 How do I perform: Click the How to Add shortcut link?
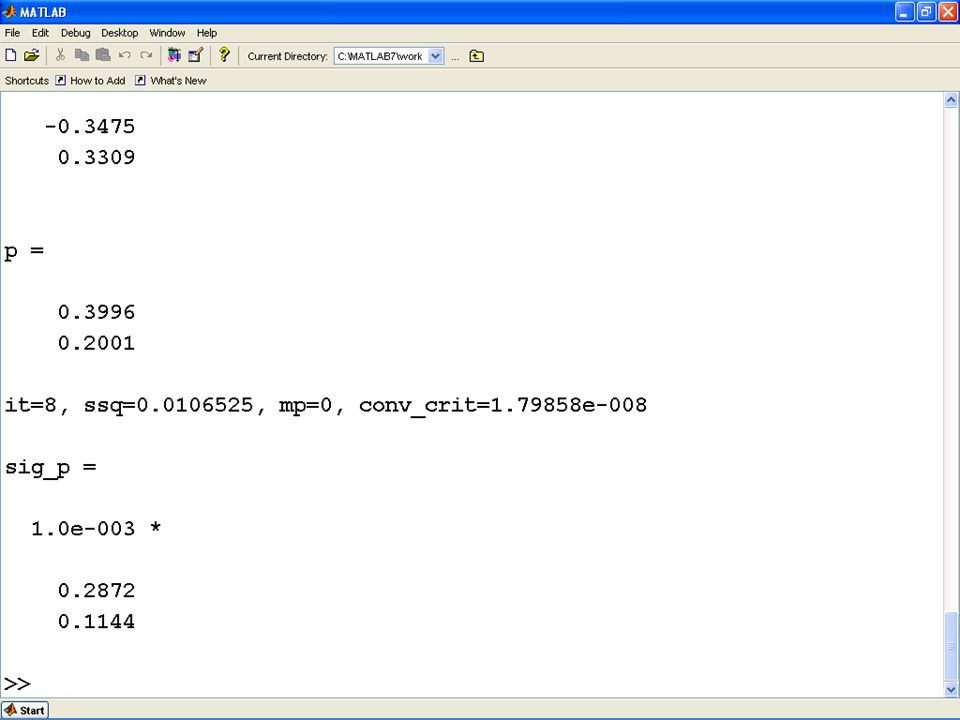(x=97, y=81)
